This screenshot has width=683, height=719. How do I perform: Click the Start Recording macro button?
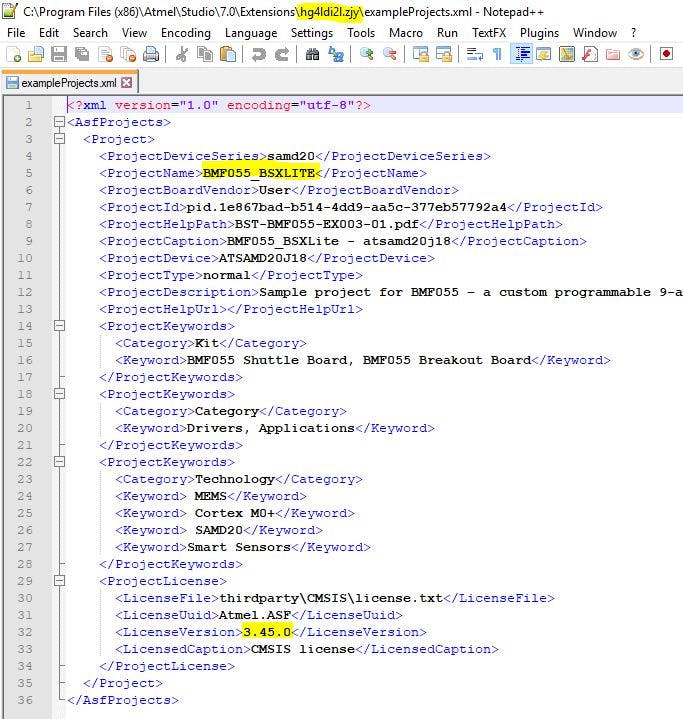(x=667, y=54)
